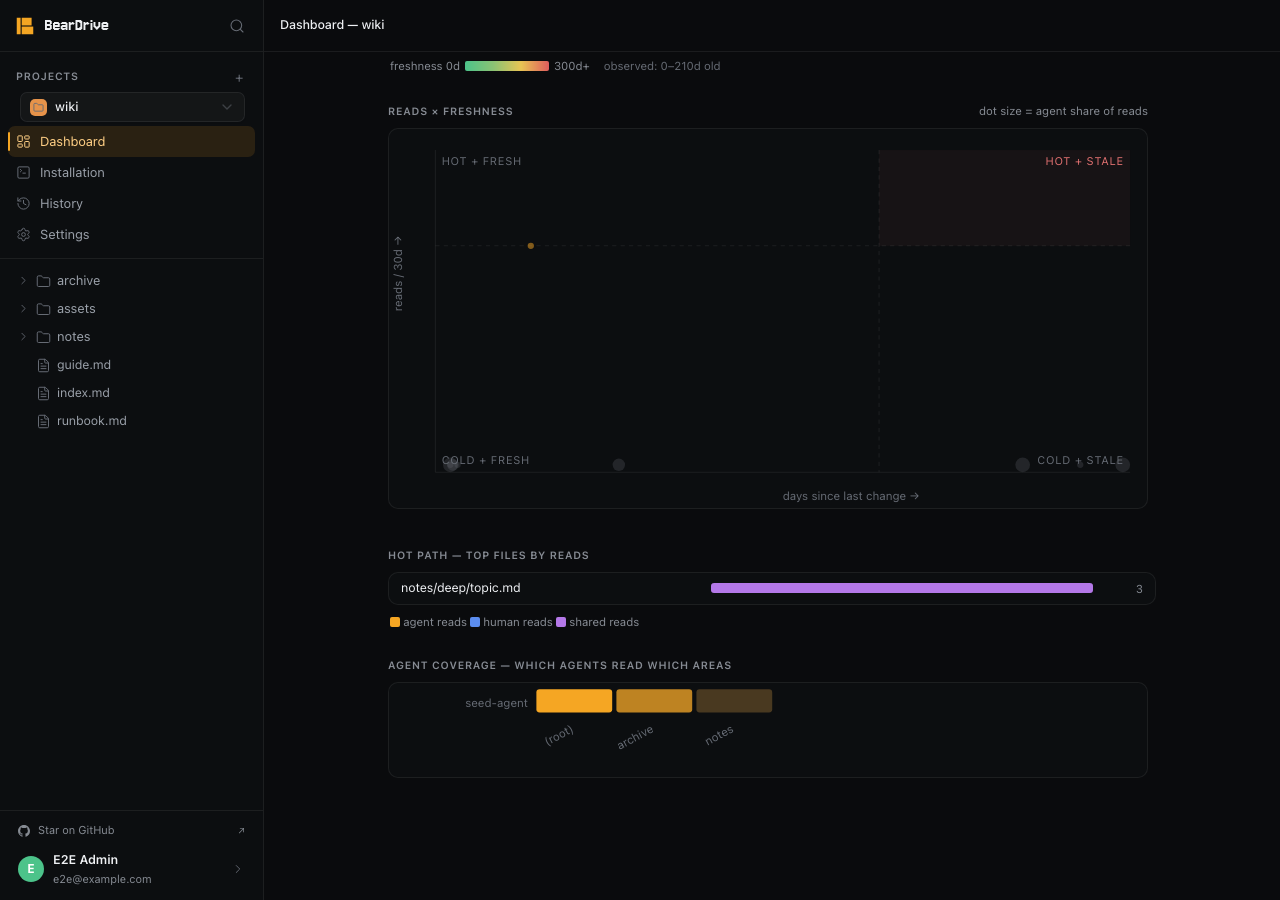
Task: Click the runbook.md file icon
Action: [43, 421]
